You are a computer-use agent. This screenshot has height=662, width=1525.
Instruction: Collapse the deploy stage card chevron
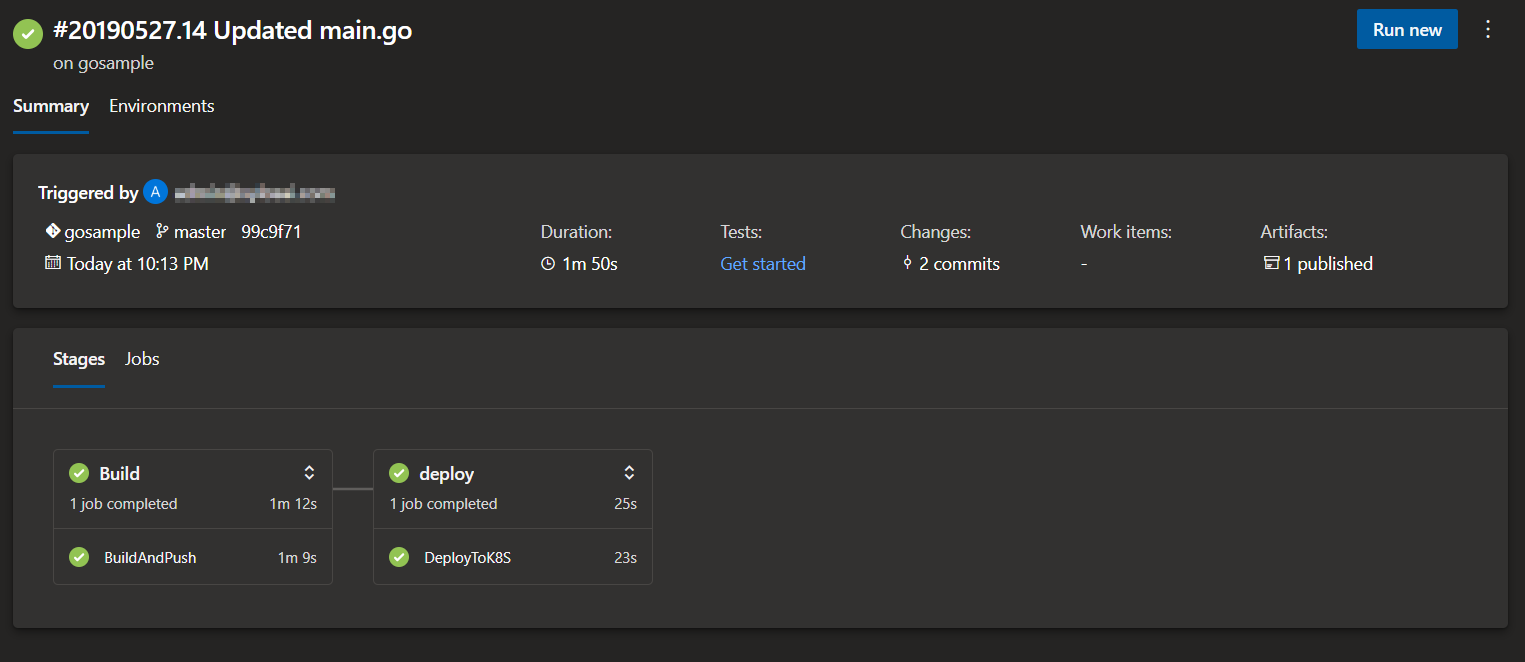click(629, 473)
